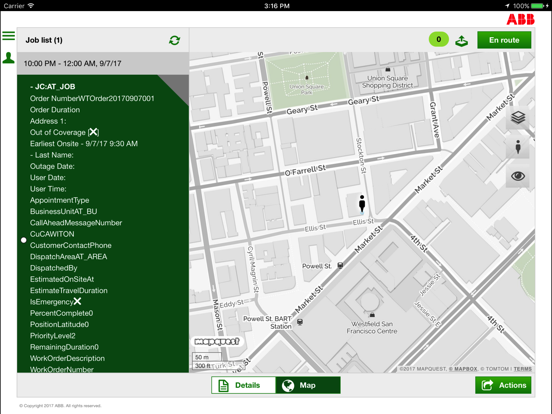
Task: Click the RemainingDuration0 row
Action: click(x=64, y=347)
